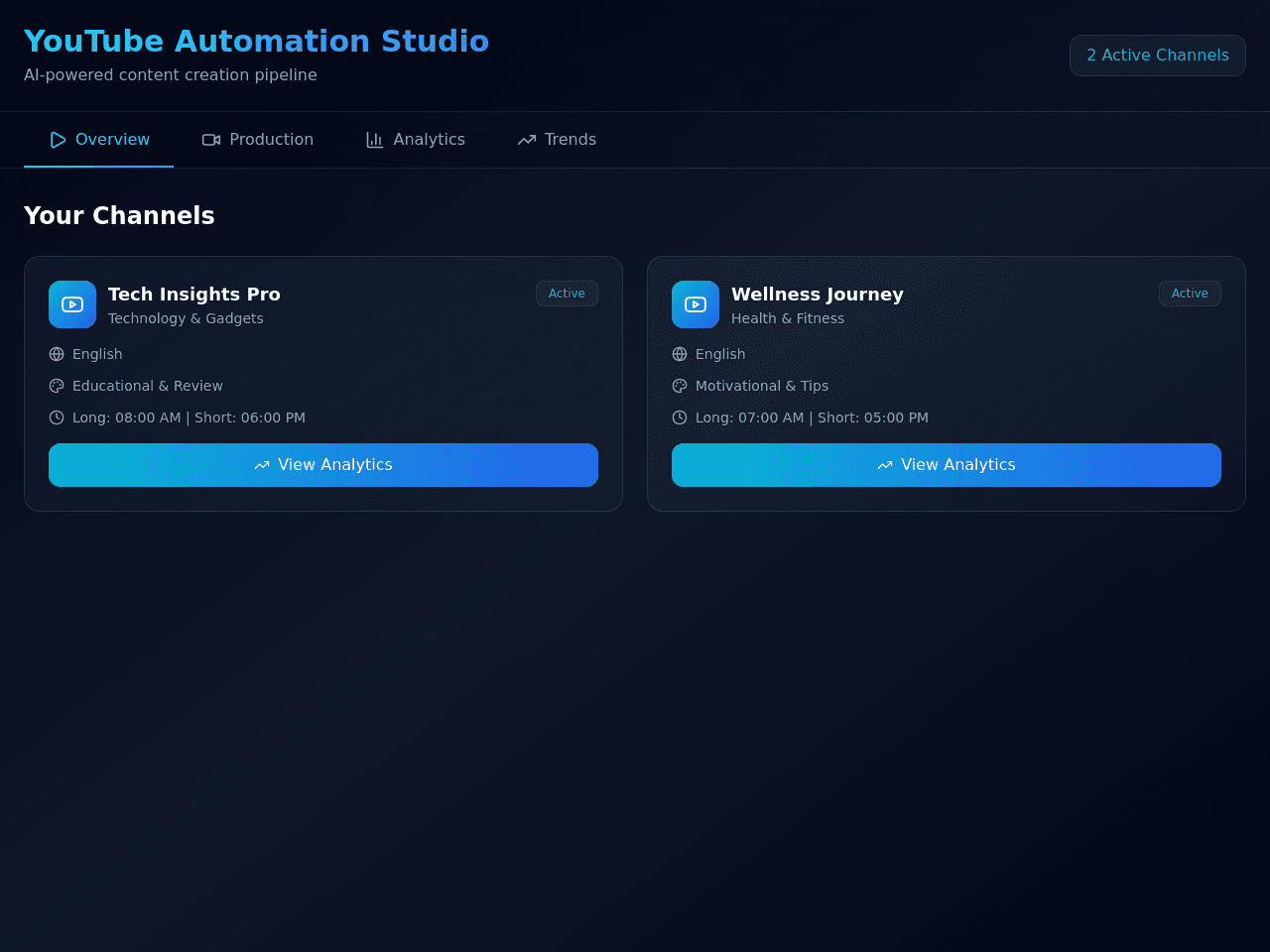Switch to the Production tab
This screenshot has width=1270, height=952.
(258, 140)
